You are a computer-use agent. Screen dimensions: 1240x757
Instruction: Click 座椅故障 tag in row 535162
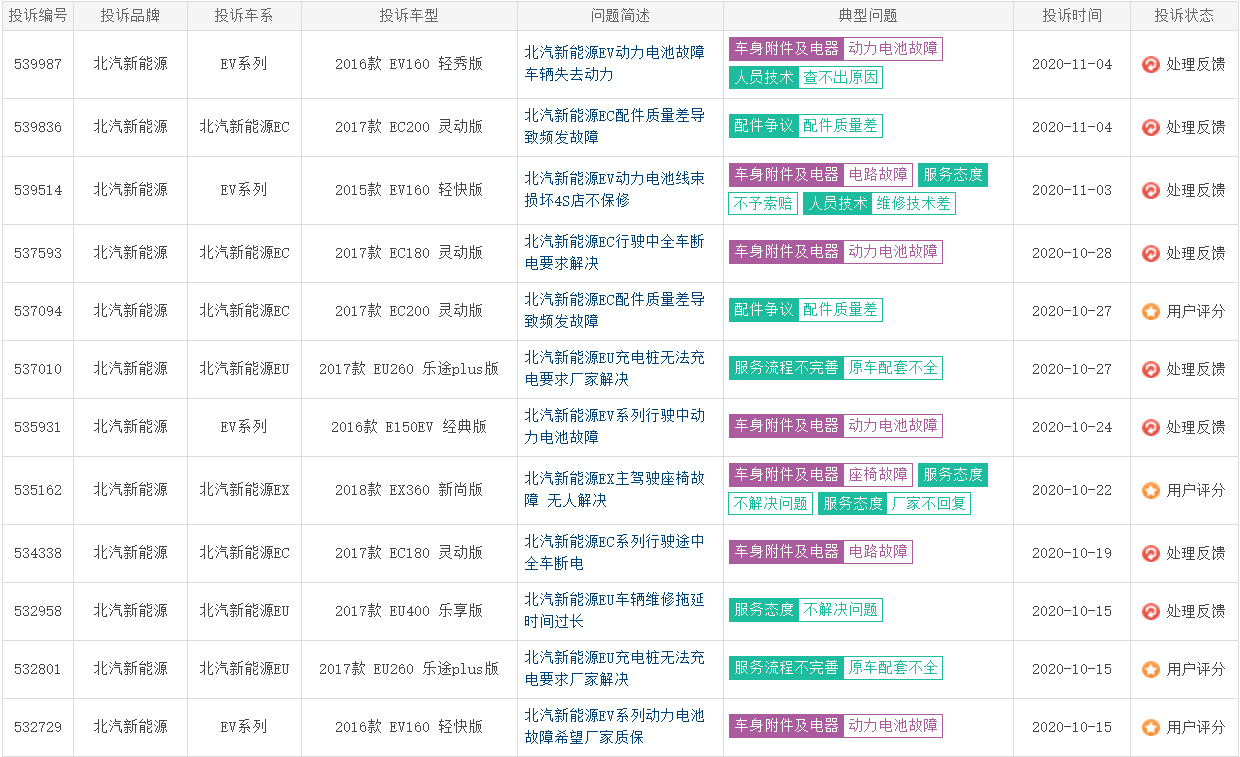click(878, 474)
